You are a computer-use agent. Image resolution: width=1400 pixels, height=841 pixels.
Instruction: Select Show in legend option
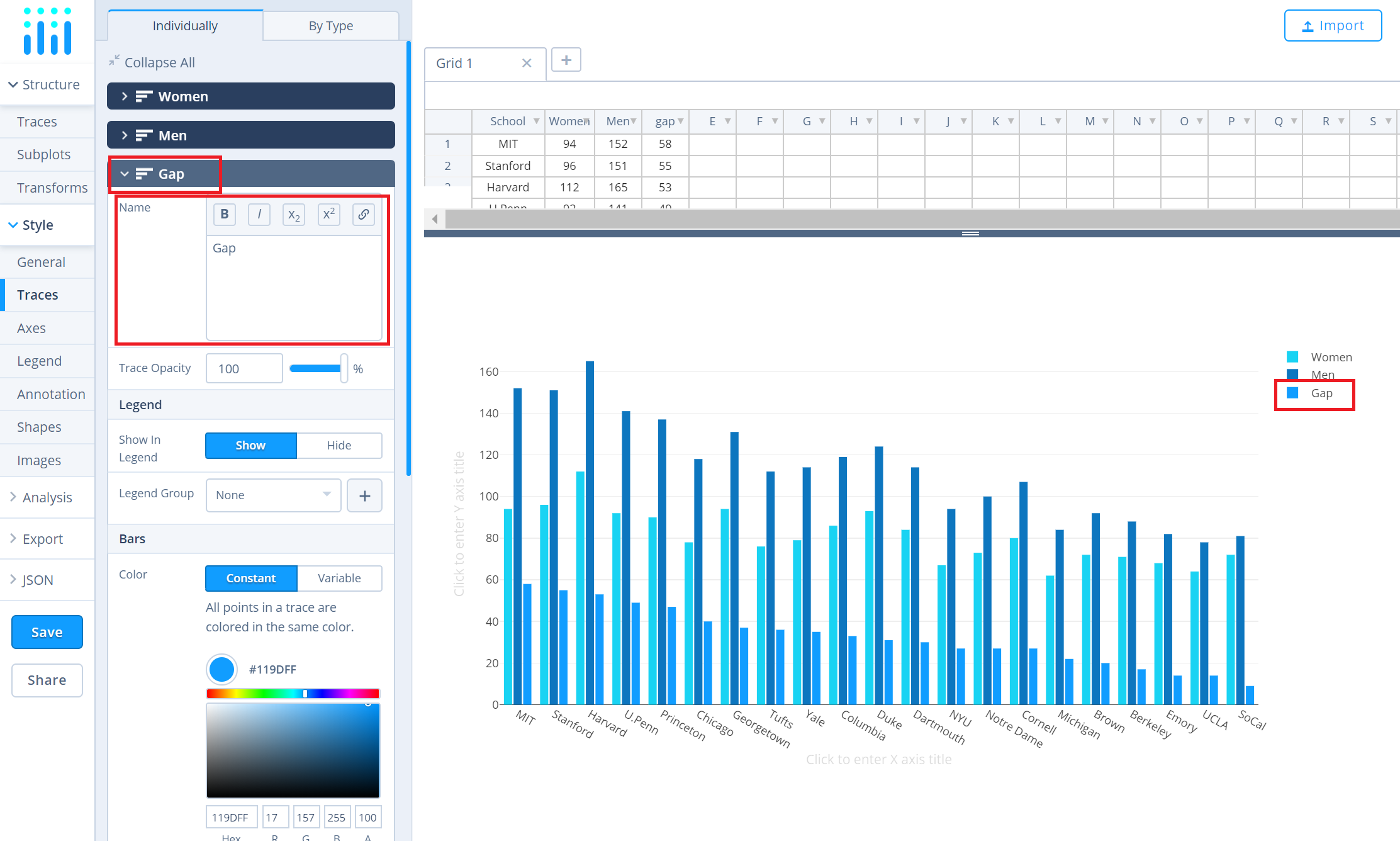tap(250, 446)
